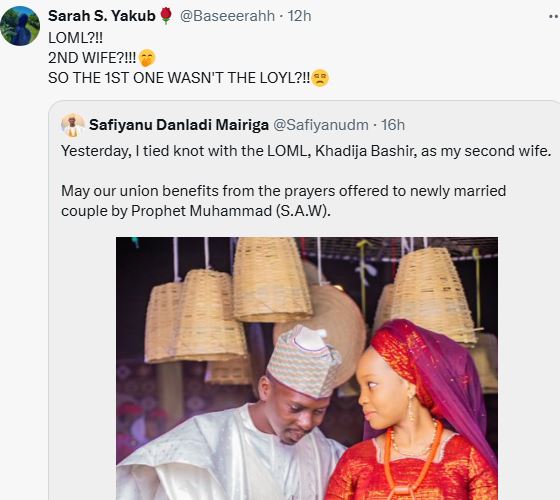Open Safiyanu Danladi Mairiga's small avatar
560x500 pixels.
73,125
